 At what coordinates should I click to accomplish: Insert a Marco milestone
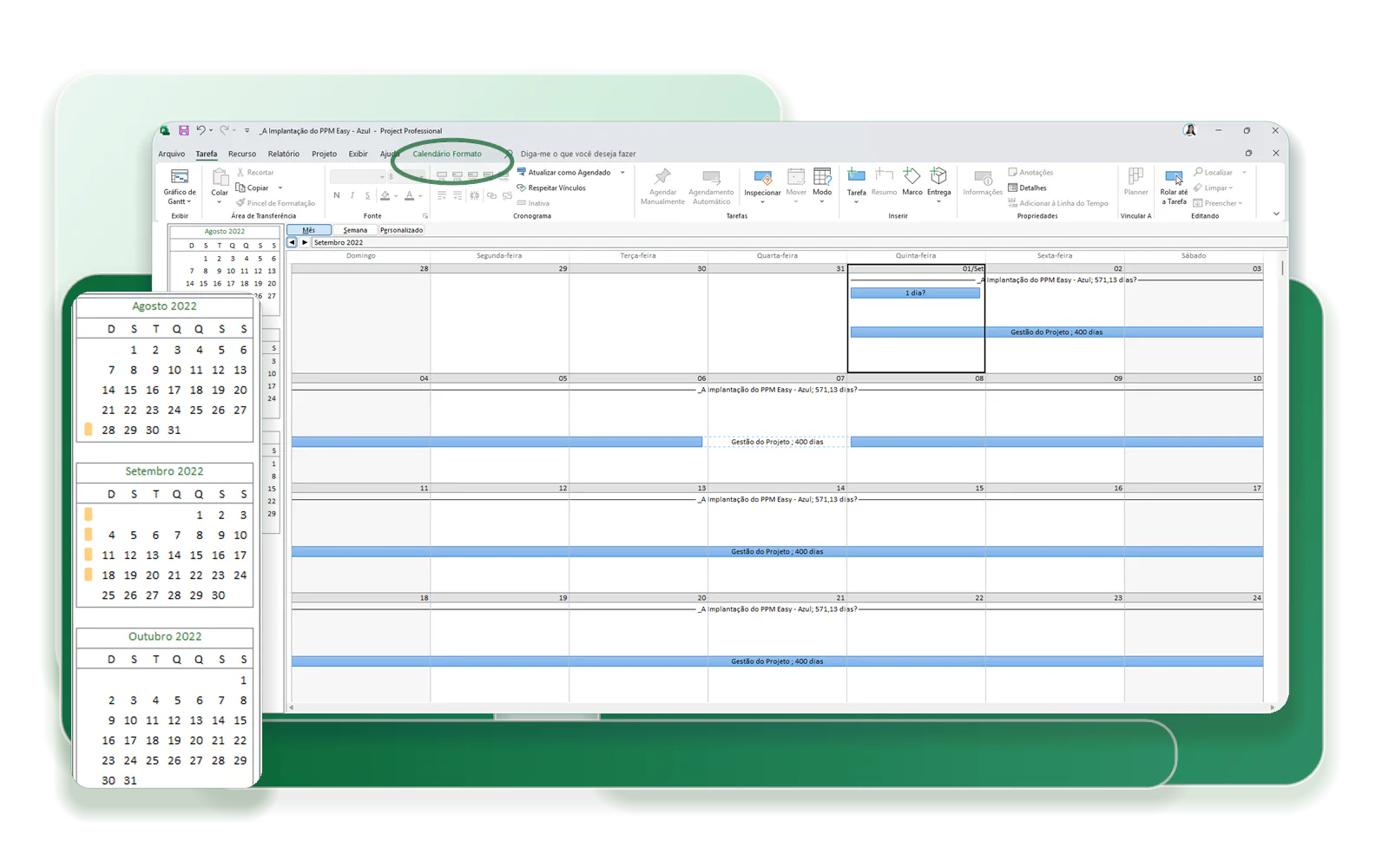(912, 182)
